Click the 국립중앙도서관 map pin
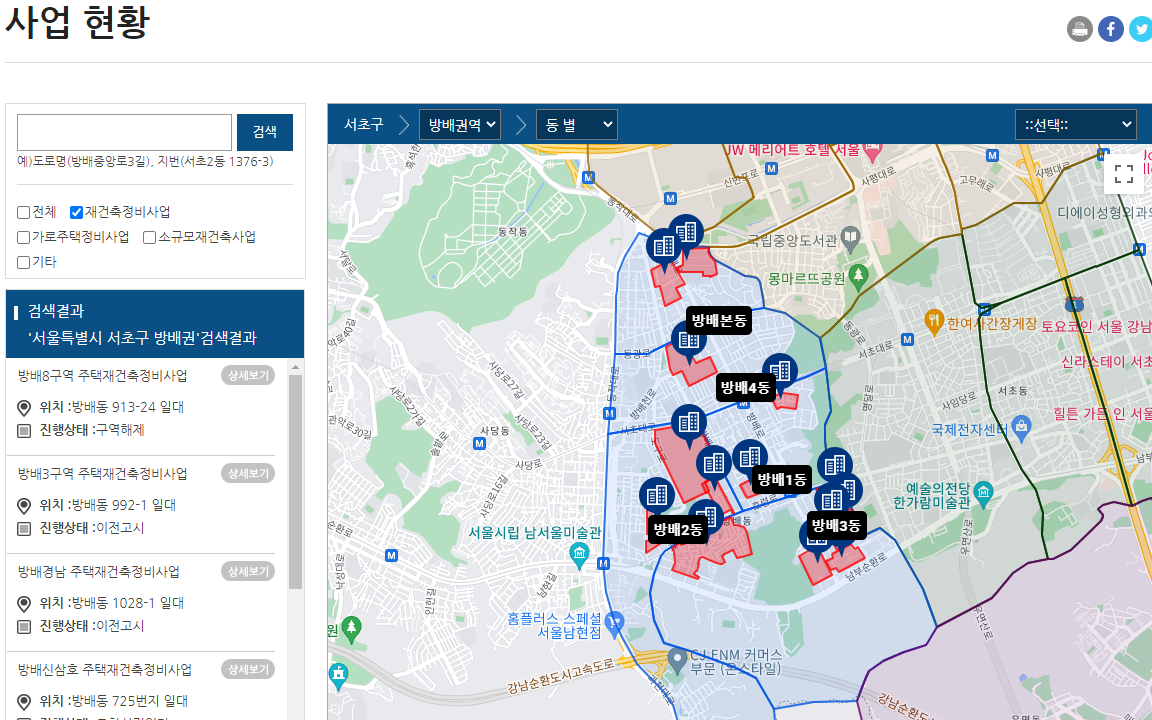Image resolution: width=1152 pixels, height=720 pixels. (850, 238)
